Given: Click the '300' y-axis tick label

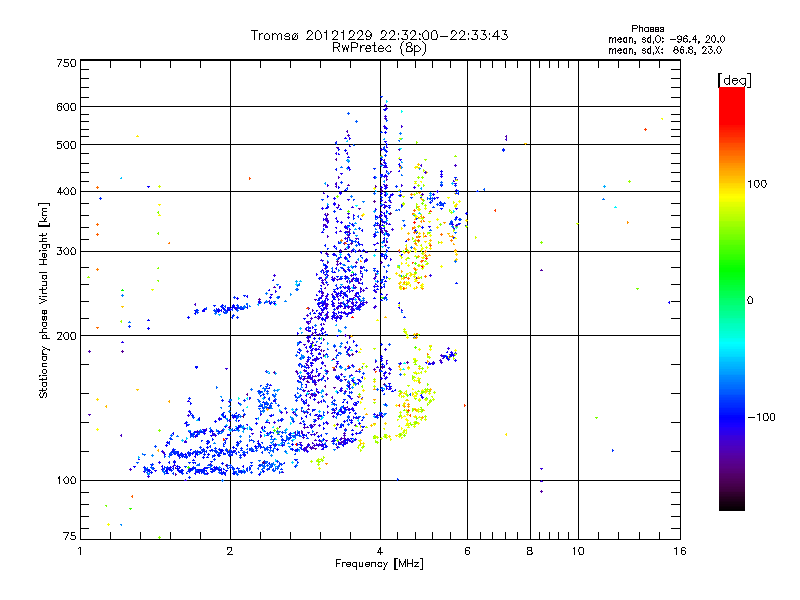Looking at the screenshot, I should (66, 252).
